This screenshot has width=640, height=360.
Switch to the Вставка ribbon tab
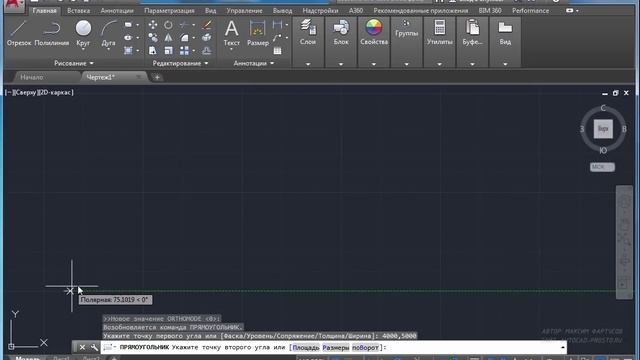pos(78,11)
